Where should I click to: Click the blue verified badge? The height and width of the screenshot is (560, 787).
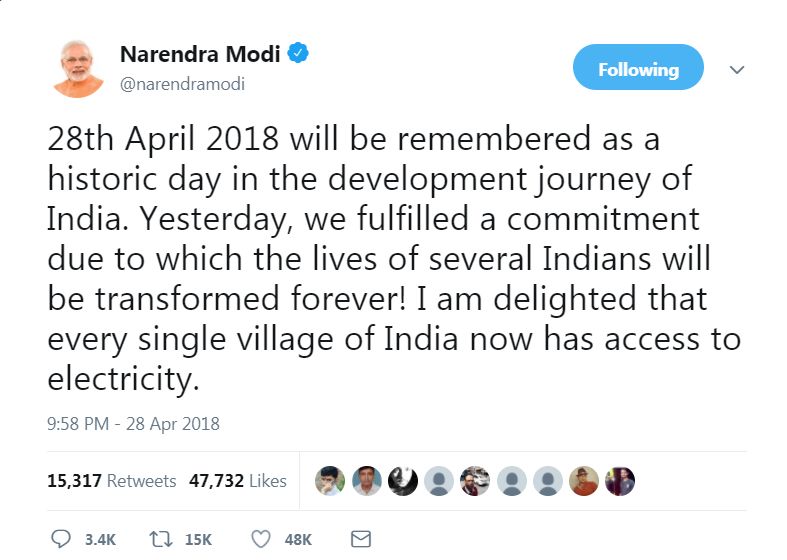point(298,54)
